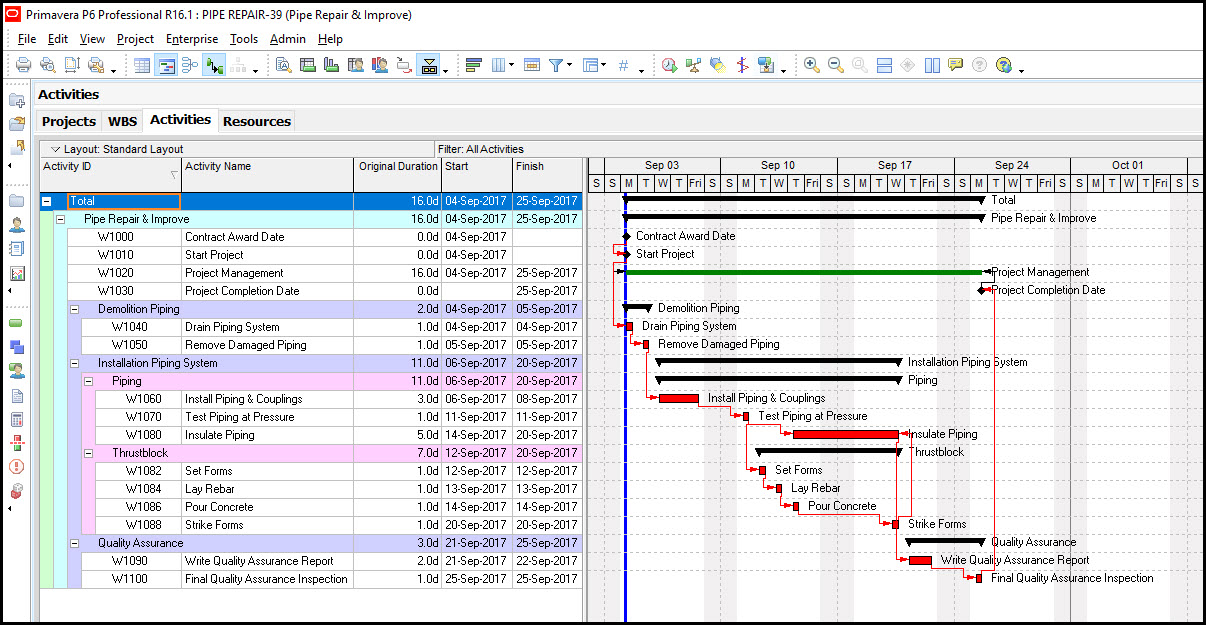Click the red Insulate Piping Gantt bar
The width and height of the screenshot is (1206, 625).
pos(845,435)
